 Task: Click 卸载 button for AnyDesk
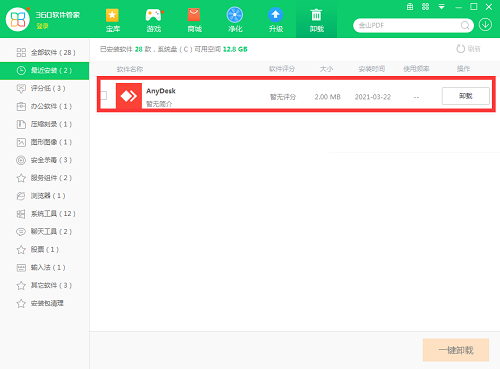466,96
